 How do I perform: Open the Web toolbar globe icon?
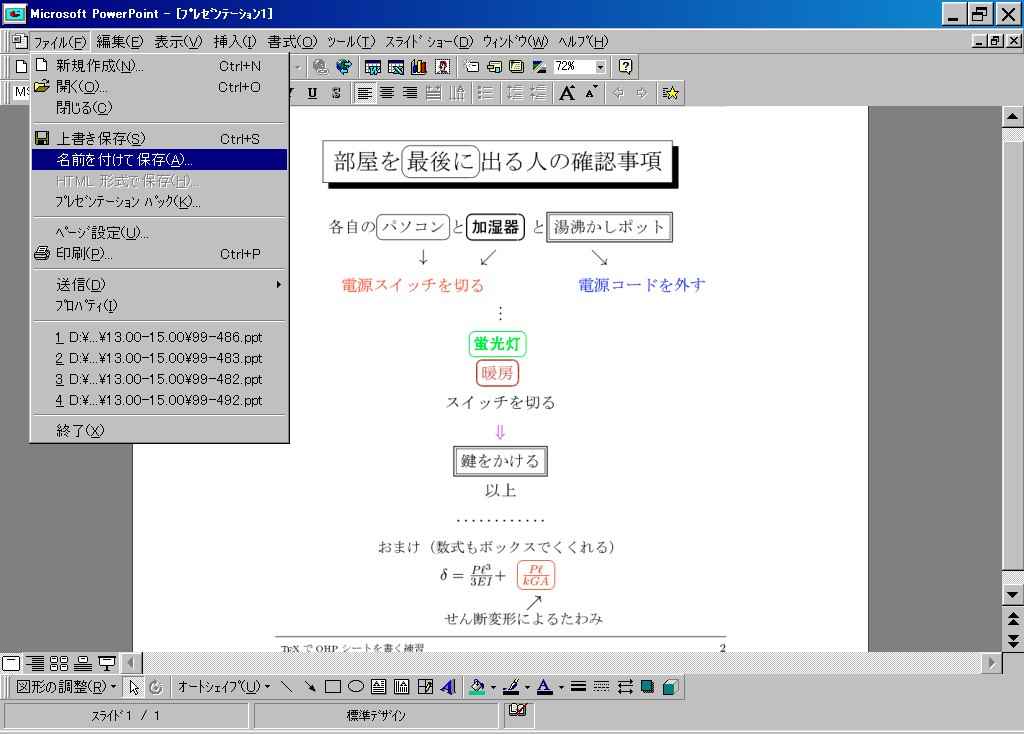point(344,67)
